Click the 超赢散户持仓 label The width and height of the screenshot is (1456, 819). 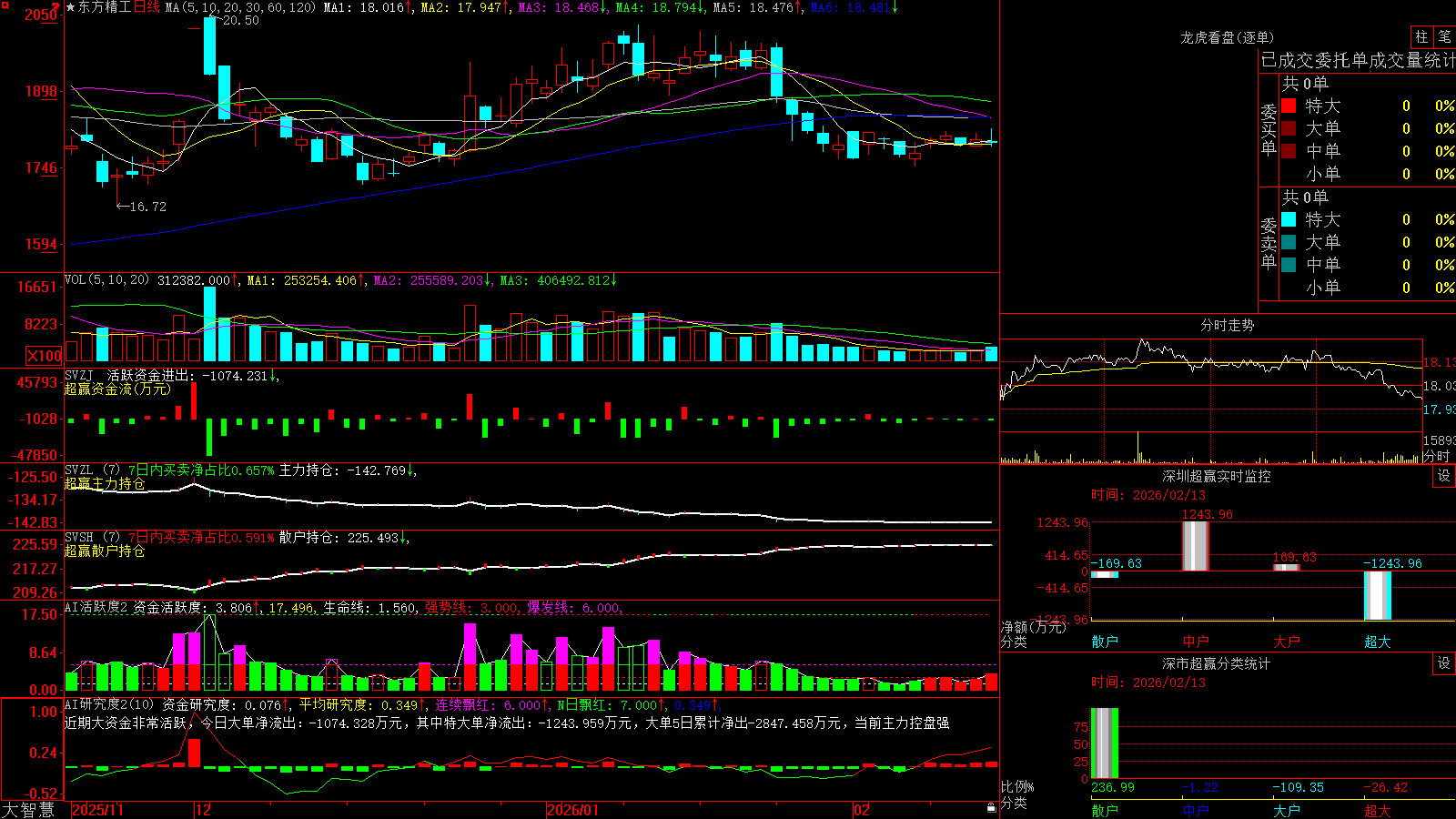tap(105, 551)
